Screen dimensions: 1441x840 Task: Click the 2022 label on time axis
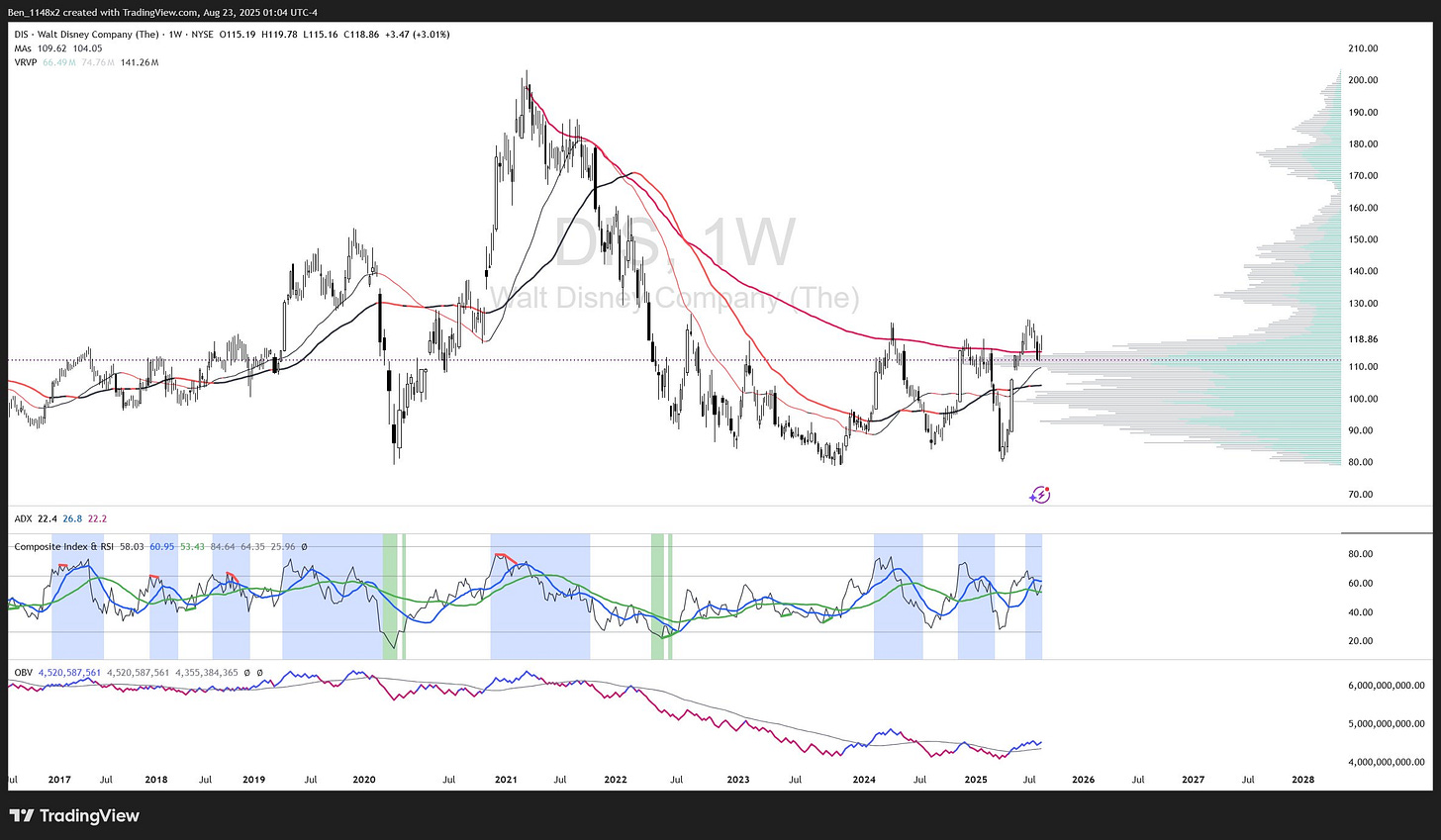(x=616, y=780)
